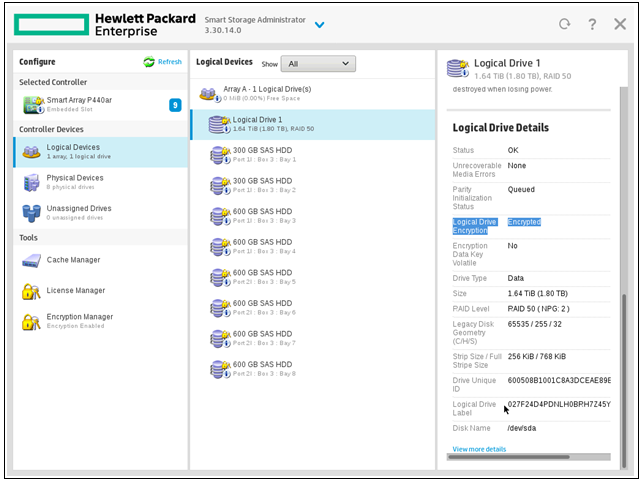
Task: Click the RAID 50 (NPG: 2) value
Action: [538, 308]
